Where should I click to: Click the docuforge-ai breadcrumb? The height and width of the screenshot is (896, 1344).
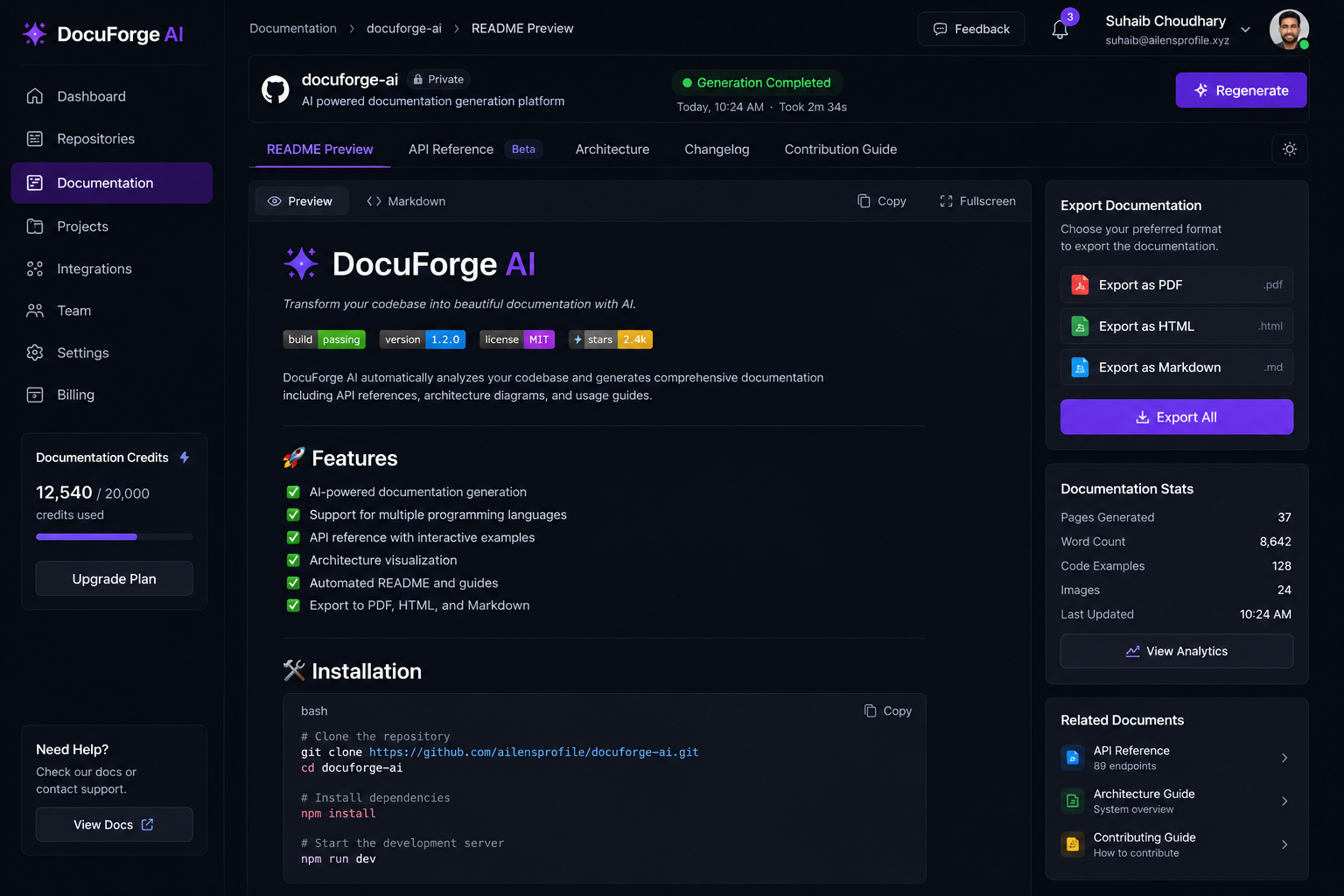coord(404,29)
